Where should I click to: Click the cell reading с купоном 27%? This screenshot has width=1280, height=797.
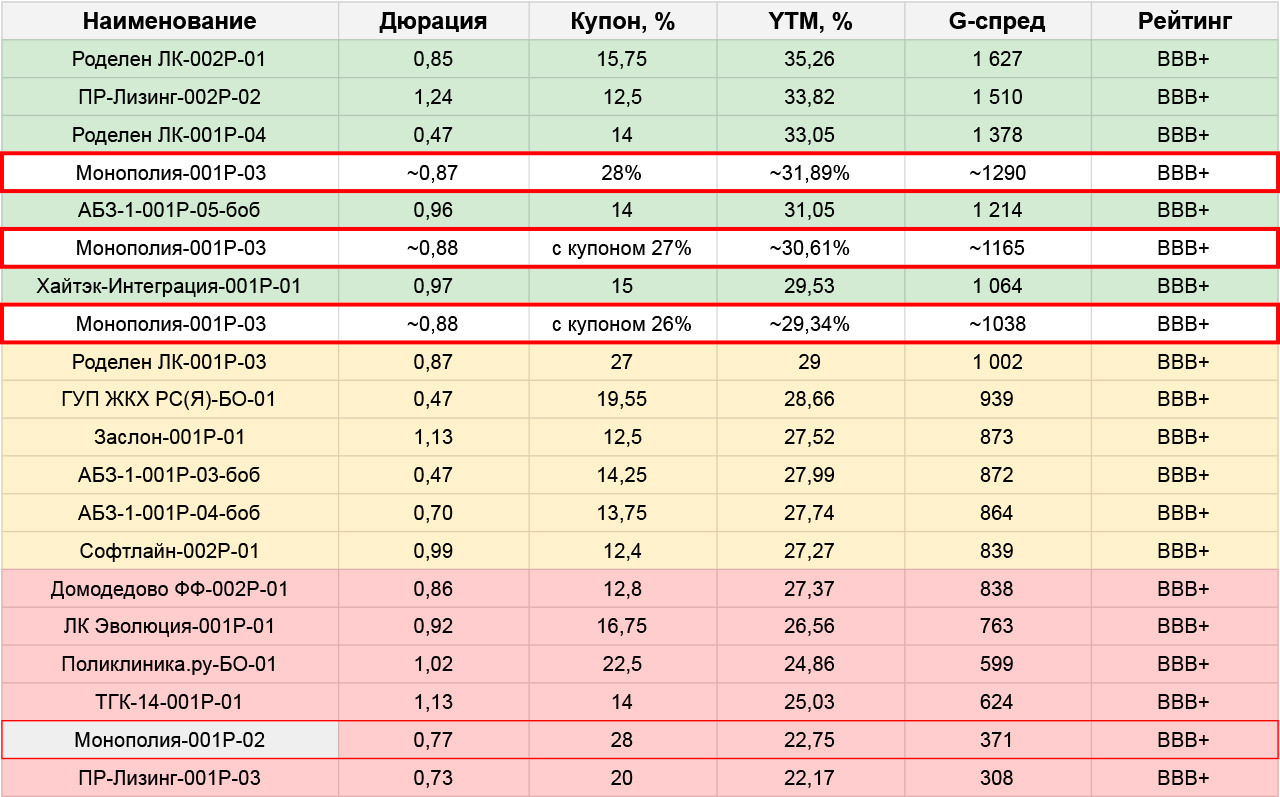(x=621, y=248)
